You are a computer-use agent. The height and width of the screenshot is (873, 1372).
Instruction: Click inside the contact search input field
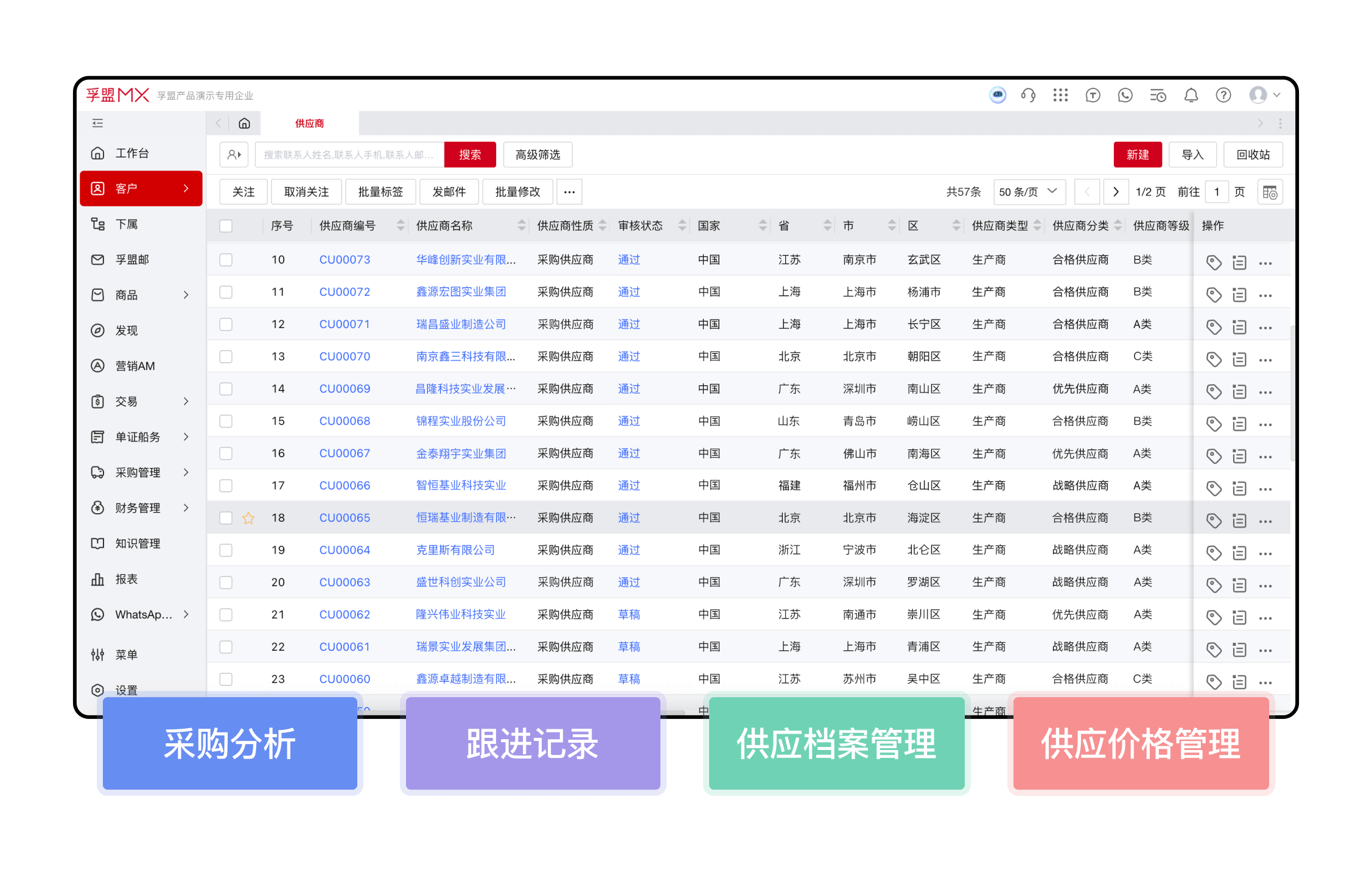point(347,154)
